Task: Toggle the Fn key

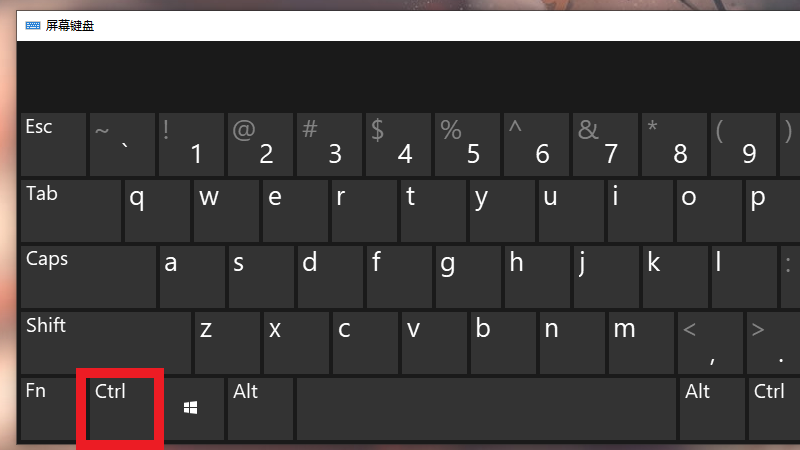Action: 48,409
